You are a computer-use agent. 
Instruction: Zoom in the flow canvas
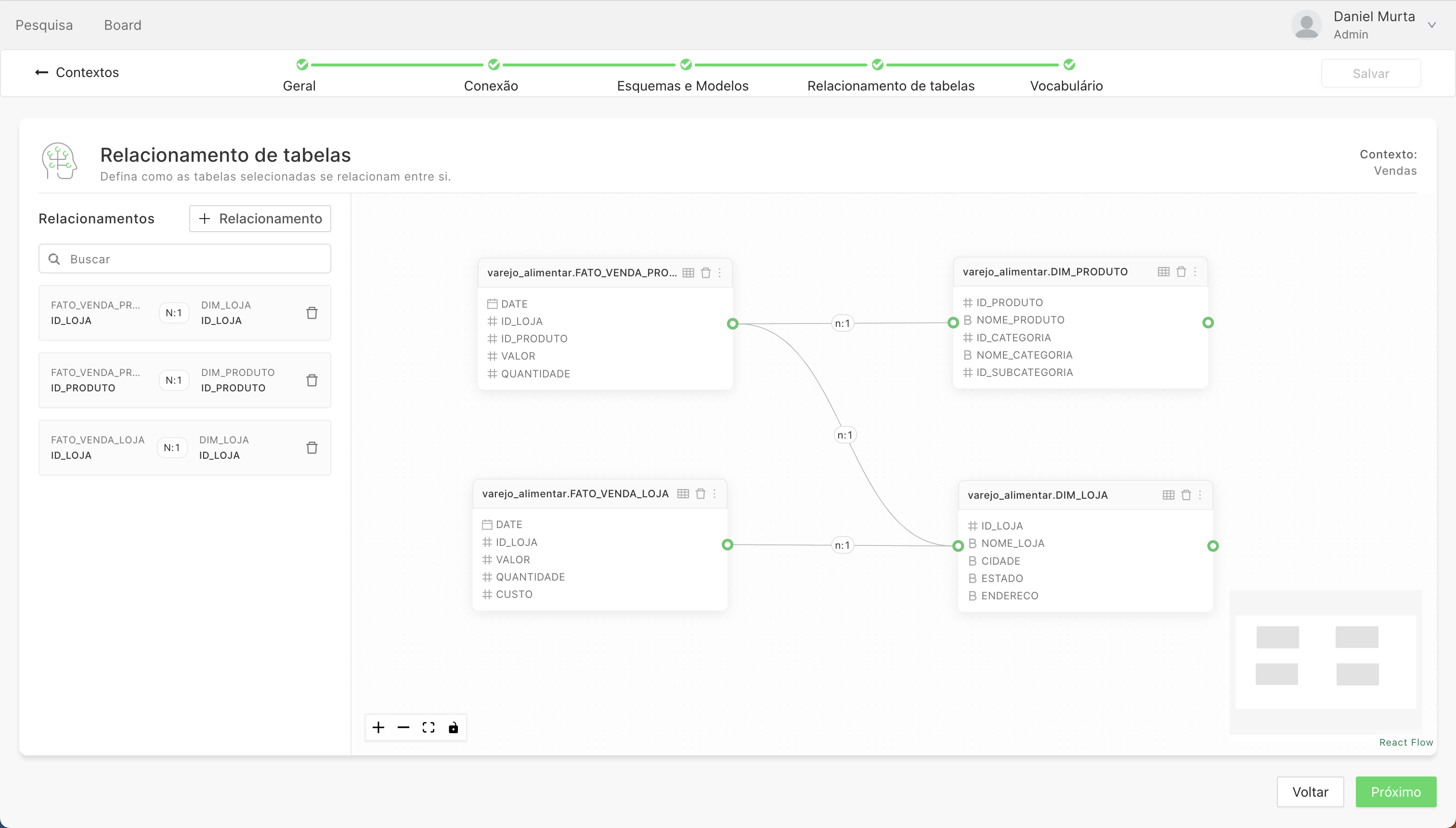click(378, 727)
